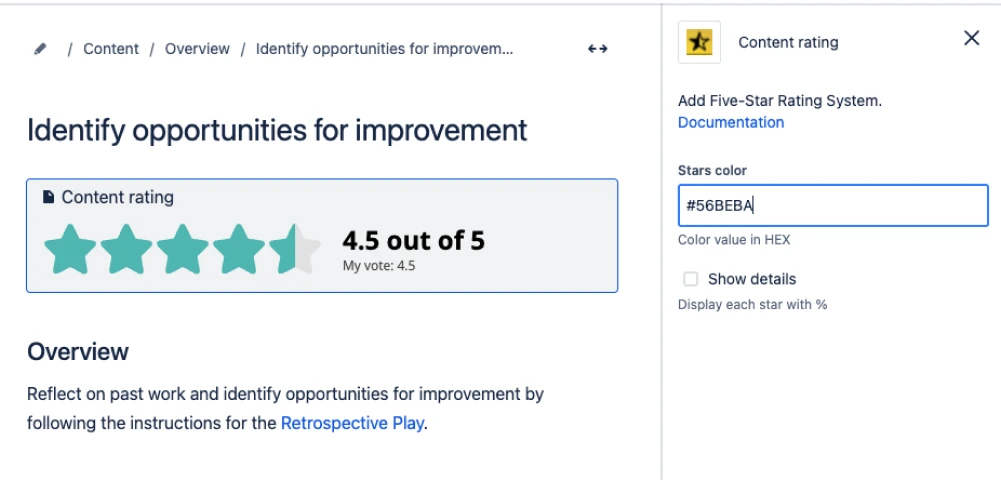
Task: Enable the Show details checkbox
Action: point(690,279)
